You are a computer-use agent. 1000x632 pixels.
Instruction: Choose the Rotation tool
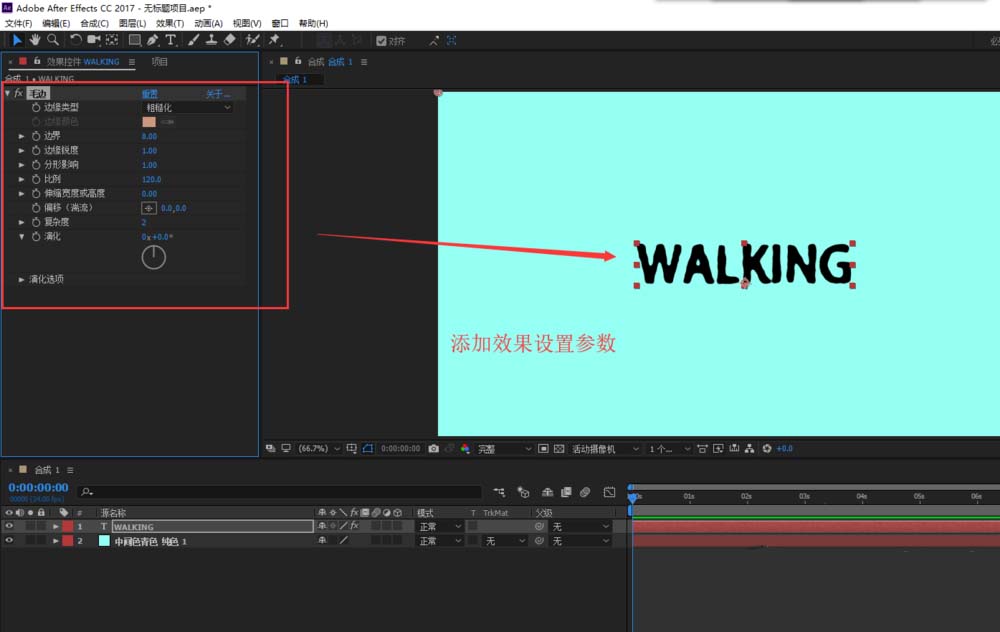pyautogui.click(x=75, y=40)
